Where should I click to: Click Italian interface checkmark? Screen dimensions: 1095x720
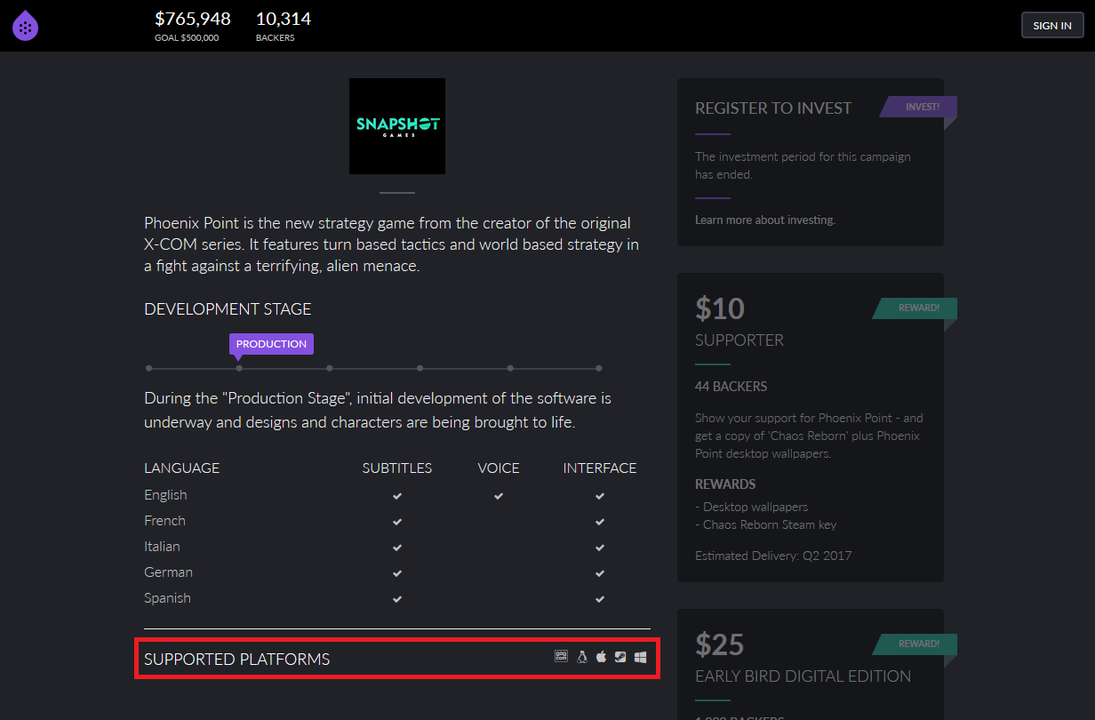coord(599,548)
